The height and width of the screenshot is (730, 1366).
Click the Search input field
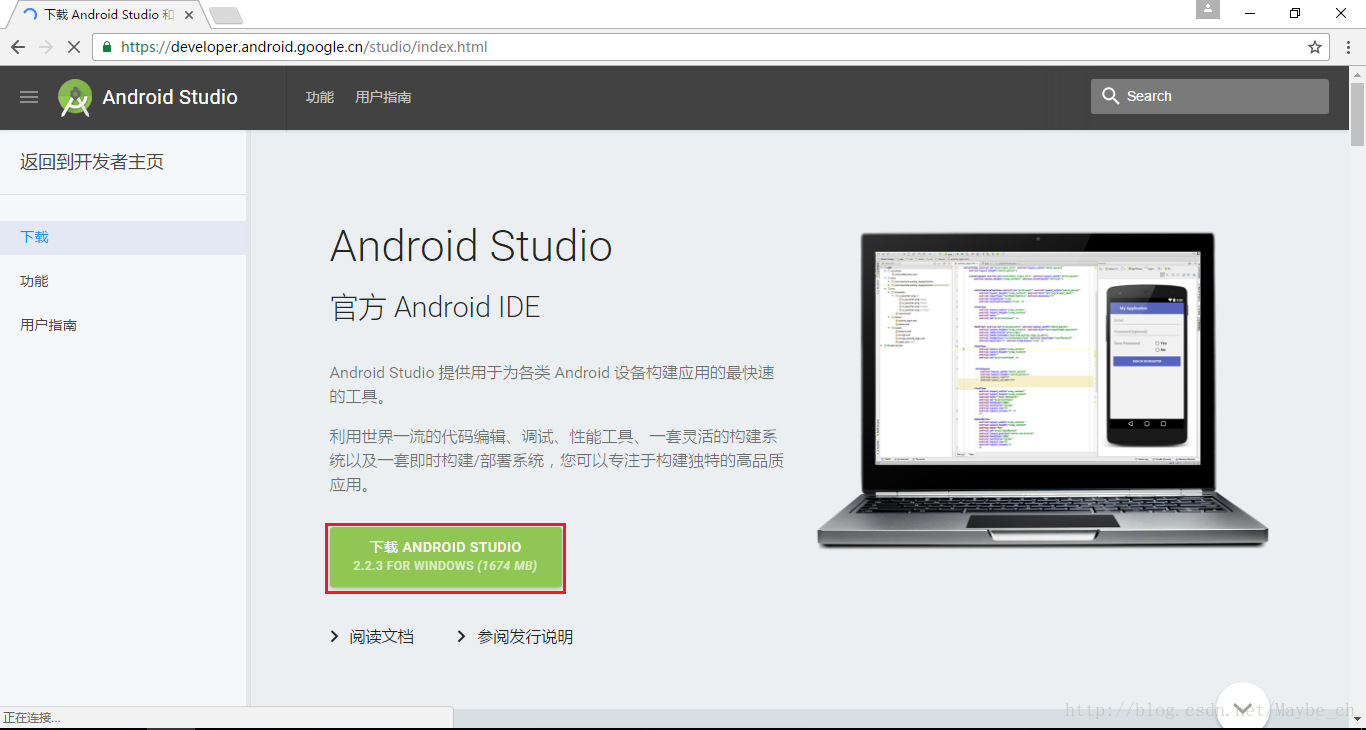click(x=1210, y=96)
